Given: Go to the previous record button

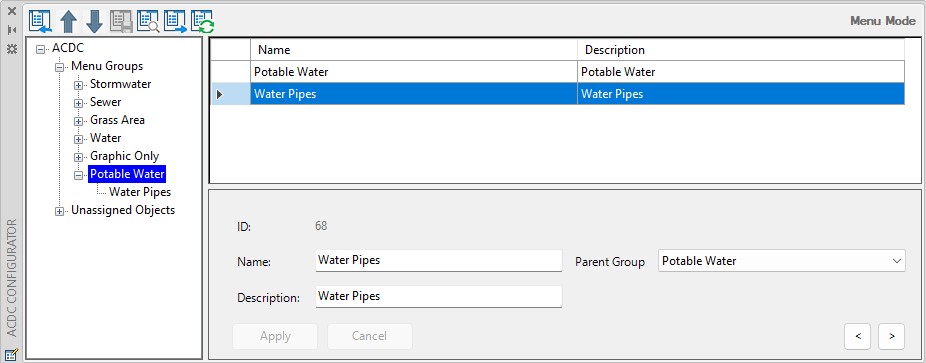Looking at the screenshot, I should pyautogui.click(x=858, y=336).
